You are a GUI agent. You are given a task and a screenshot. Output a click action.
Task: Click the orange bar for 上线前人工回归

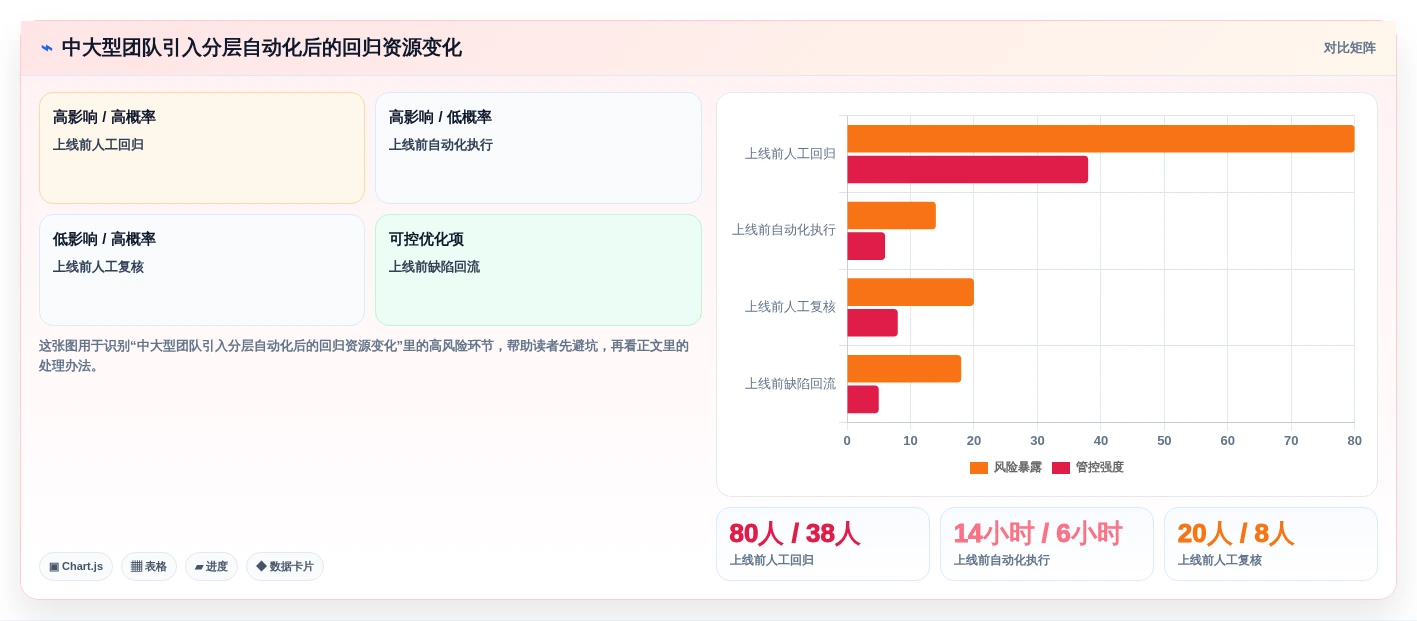click(x=1100, y=139)
